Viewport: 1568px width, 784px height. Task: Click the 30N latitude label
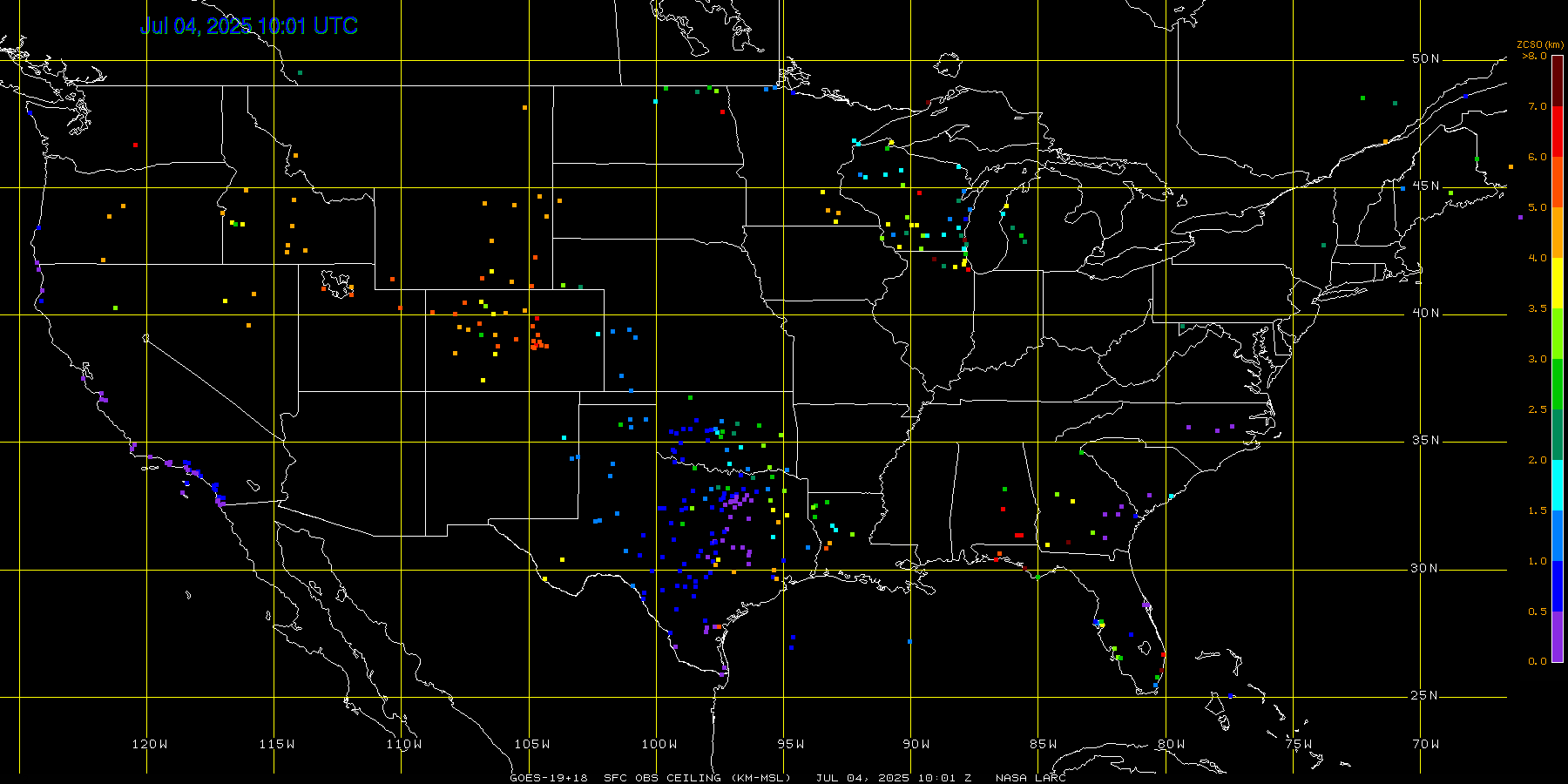(x=1426, y=569)
